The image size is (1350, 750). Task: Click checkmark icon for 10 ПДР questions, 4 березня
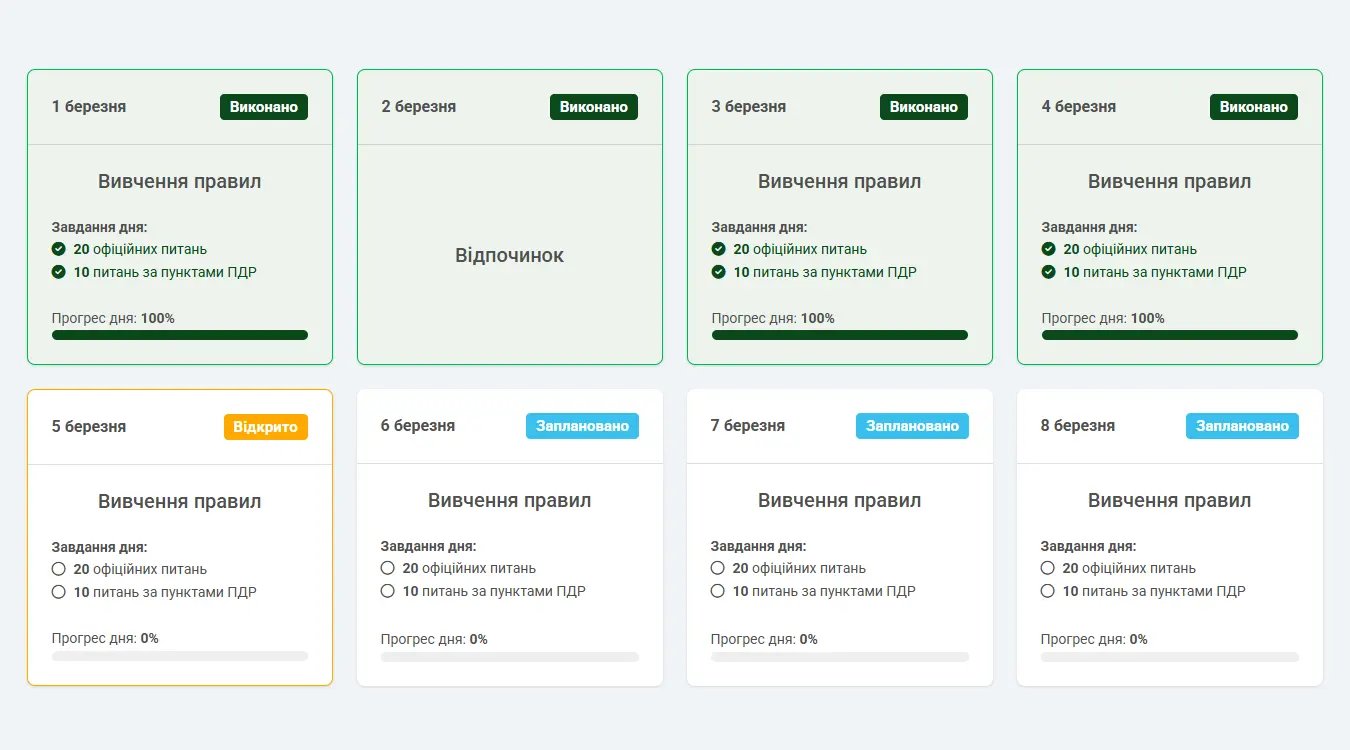tap(1049, 272)
